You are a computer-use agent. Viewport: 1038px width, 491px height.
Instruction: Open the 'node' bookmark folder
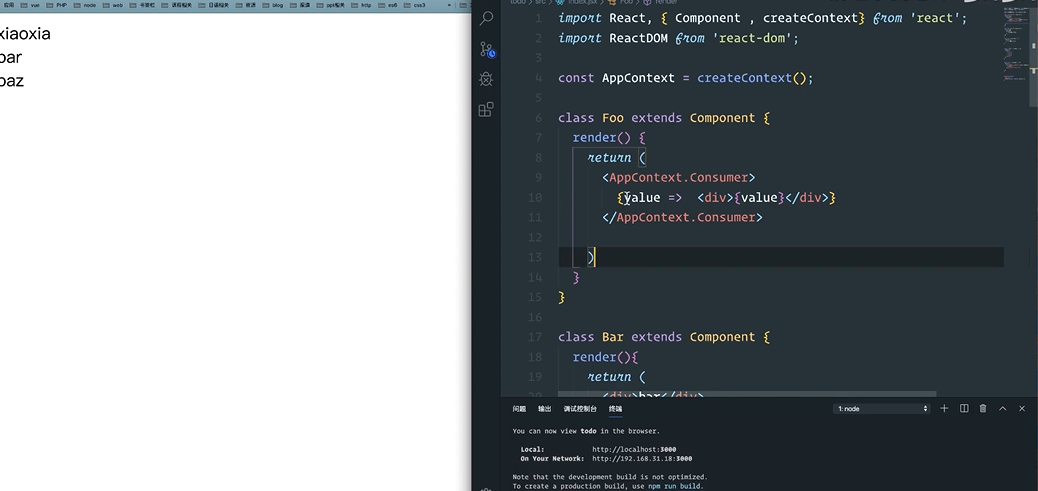pyautogui.click(x=85, y=5)
